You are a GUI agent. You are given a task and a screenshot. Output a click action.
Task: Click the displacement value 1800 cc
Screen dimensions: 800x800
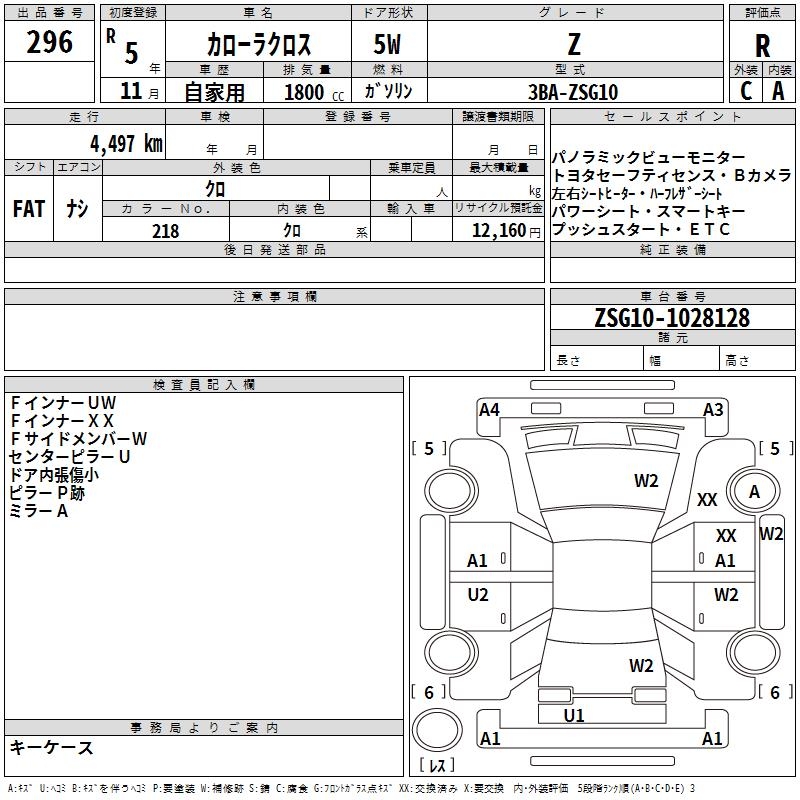pos(314,92)
